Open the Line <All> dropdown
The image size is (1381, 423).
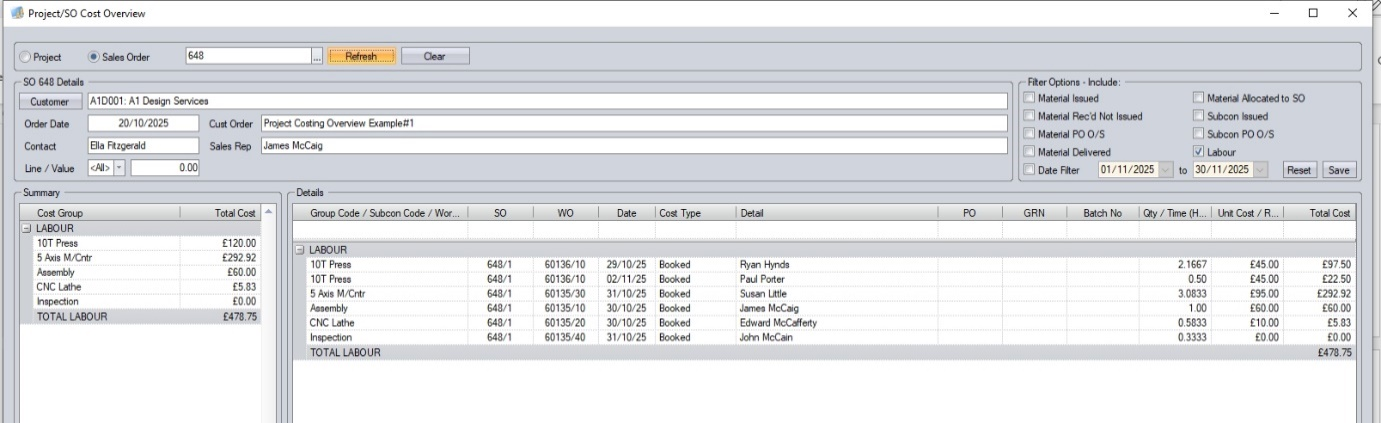(120, 168)
